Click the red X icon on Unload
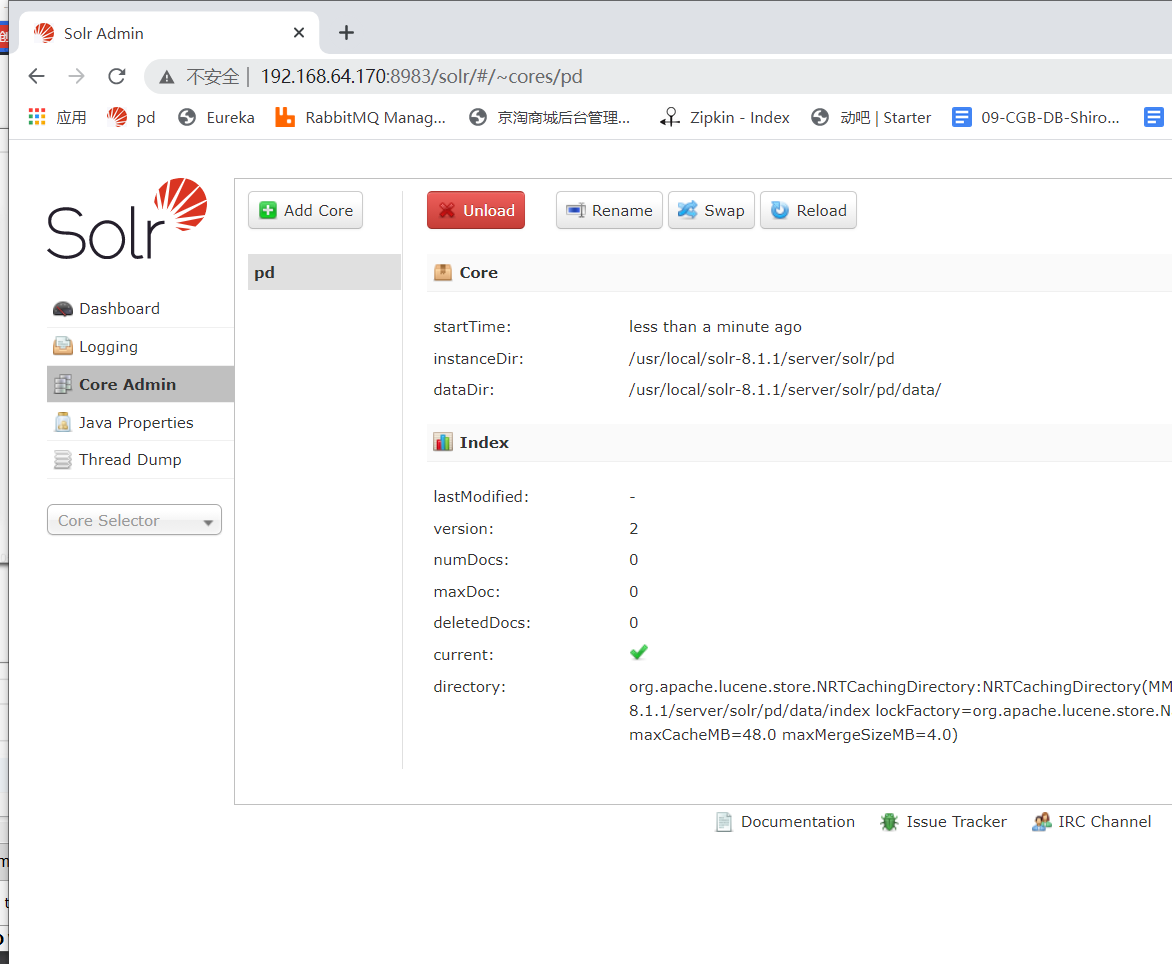Image resolution: width=1172 pixels, height=964 pixels. pos(447,211)
